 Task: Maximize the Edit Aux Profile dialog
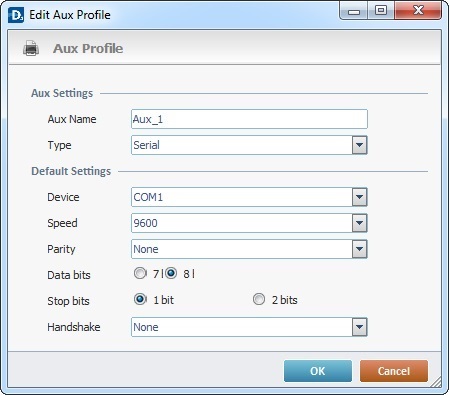point(381,11)
